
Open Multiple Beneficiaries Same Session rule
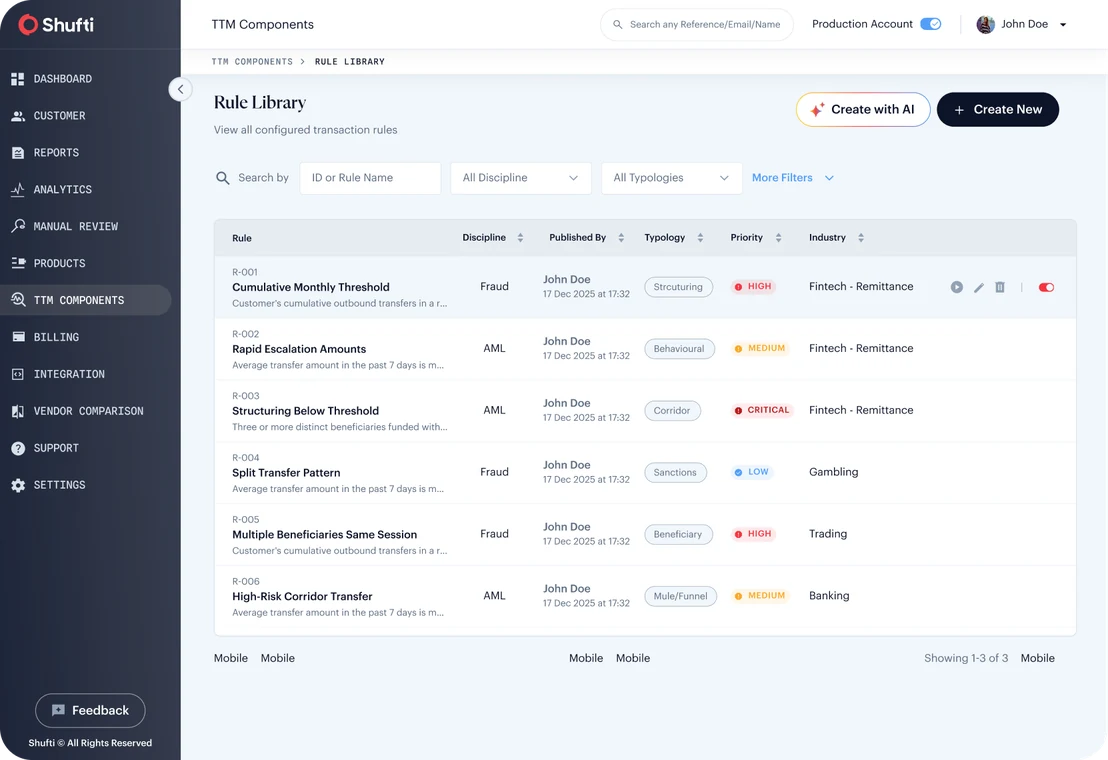[x=324, y=535]
